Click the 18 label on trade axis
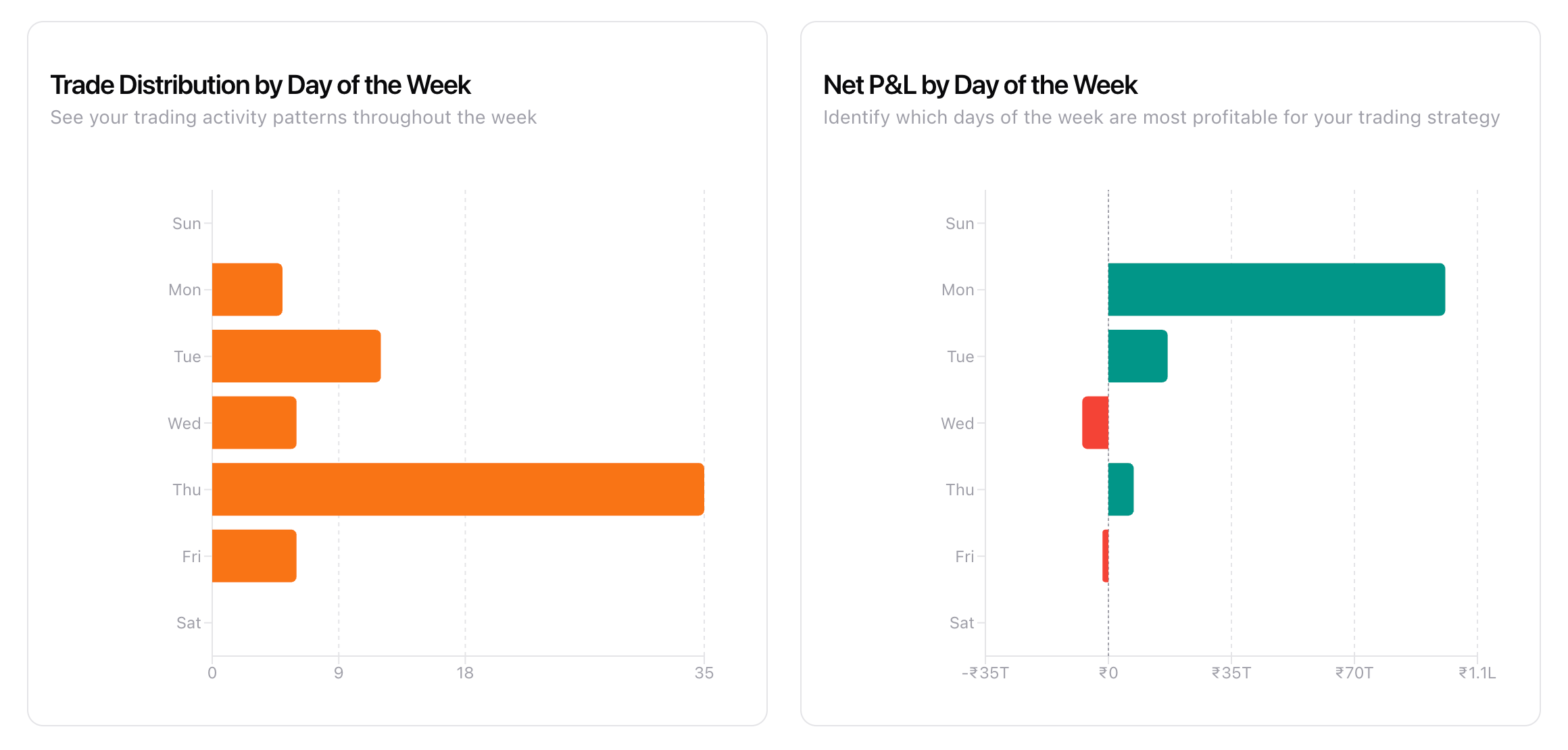 [x=465, y=673]
